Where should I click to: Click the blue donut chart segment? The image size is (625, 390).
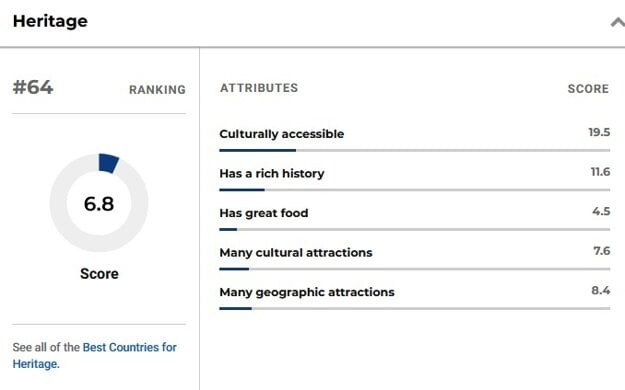(x=108, y=163)
